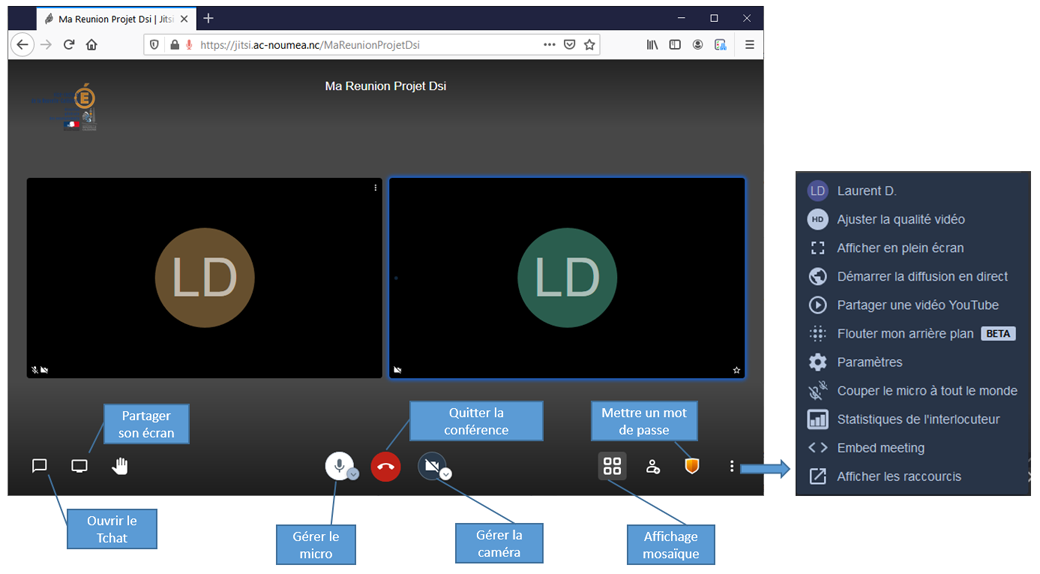Expand the camera options arrow
Image resolution: width=1040 pixels, height=574 pixels.
click(x=446, y=475)
